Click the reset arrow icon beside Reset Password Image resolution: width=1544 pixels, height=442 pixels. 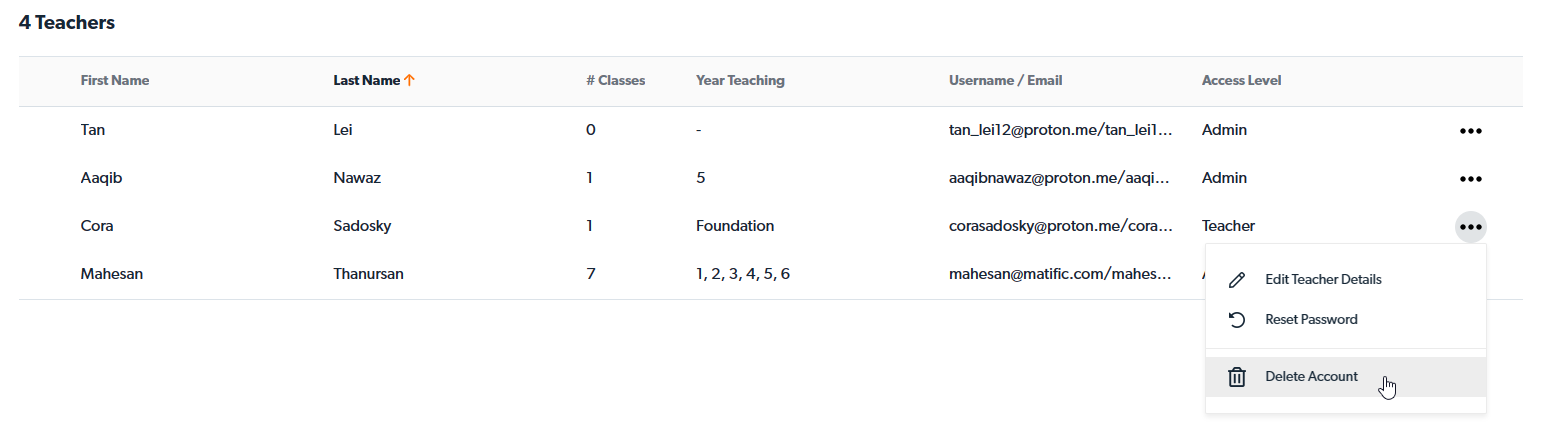pyautogui.click(x=1237, y=320)
